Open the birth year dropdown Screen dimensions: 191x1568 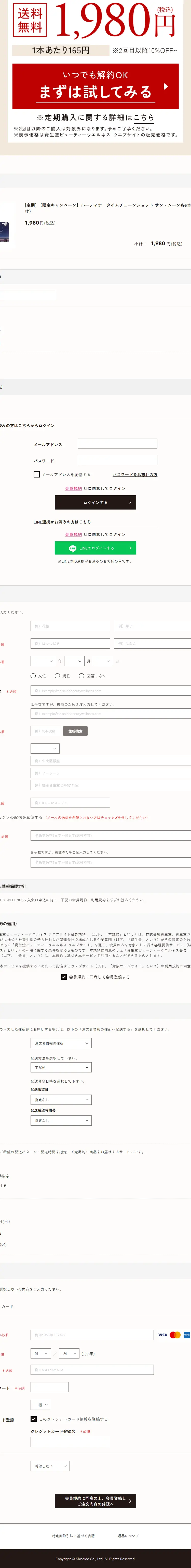(x=43, y=661)
